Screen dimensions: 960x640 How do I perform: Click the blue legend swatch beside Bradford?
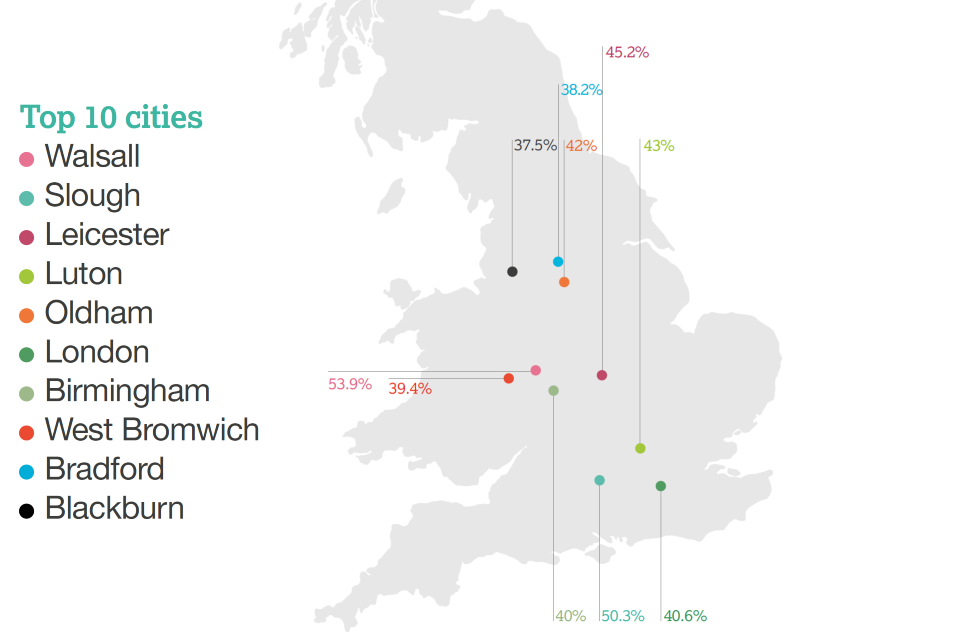point(27,471)
